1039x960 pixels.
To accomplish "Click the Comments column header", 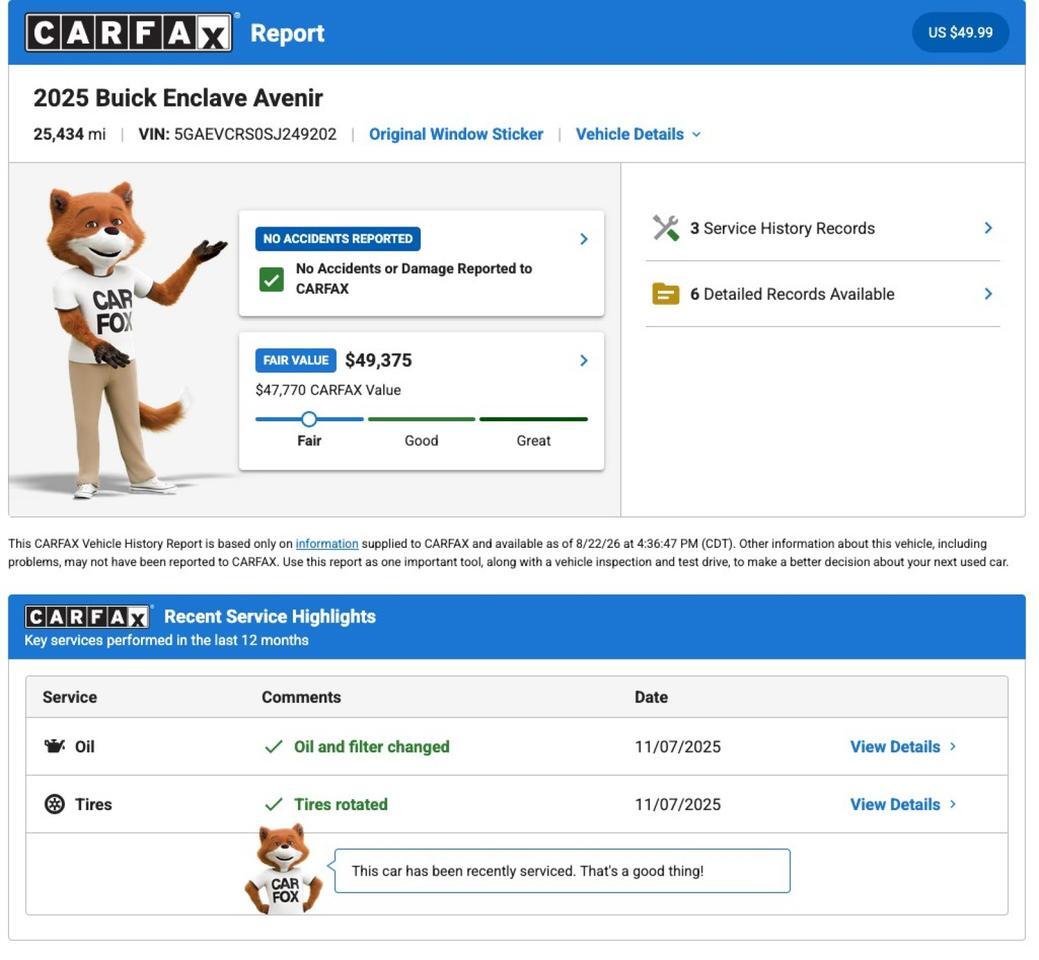I will coord(301,697).
